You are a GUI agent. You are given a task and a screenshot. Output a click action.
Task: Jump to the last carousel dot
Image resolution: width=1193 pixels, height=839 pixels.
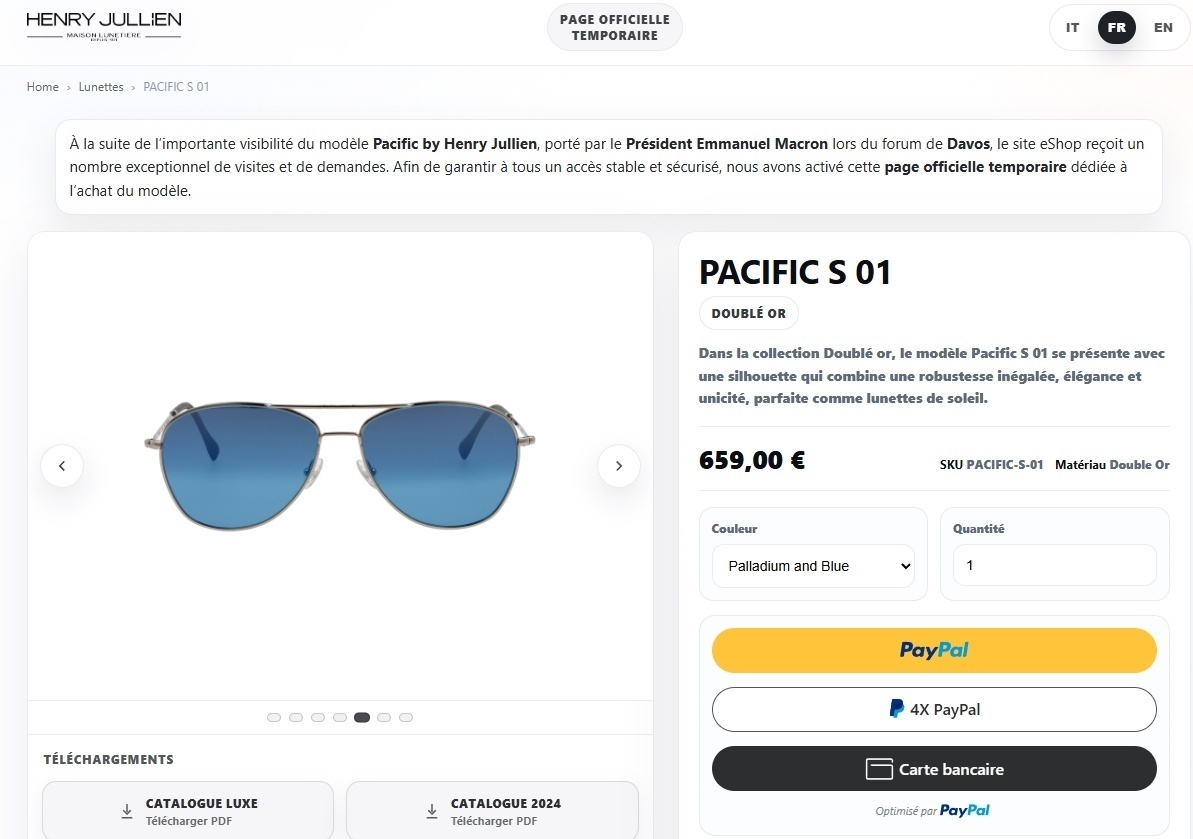pyautogui.click(x=406, y=717)
